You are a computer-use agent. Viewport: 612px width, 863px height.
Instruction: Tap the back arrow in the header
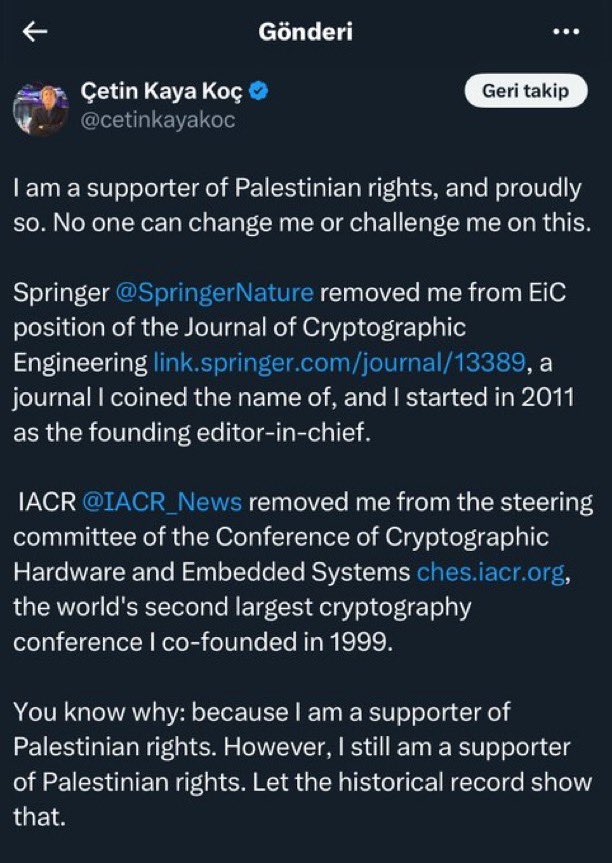pos(35,31)
